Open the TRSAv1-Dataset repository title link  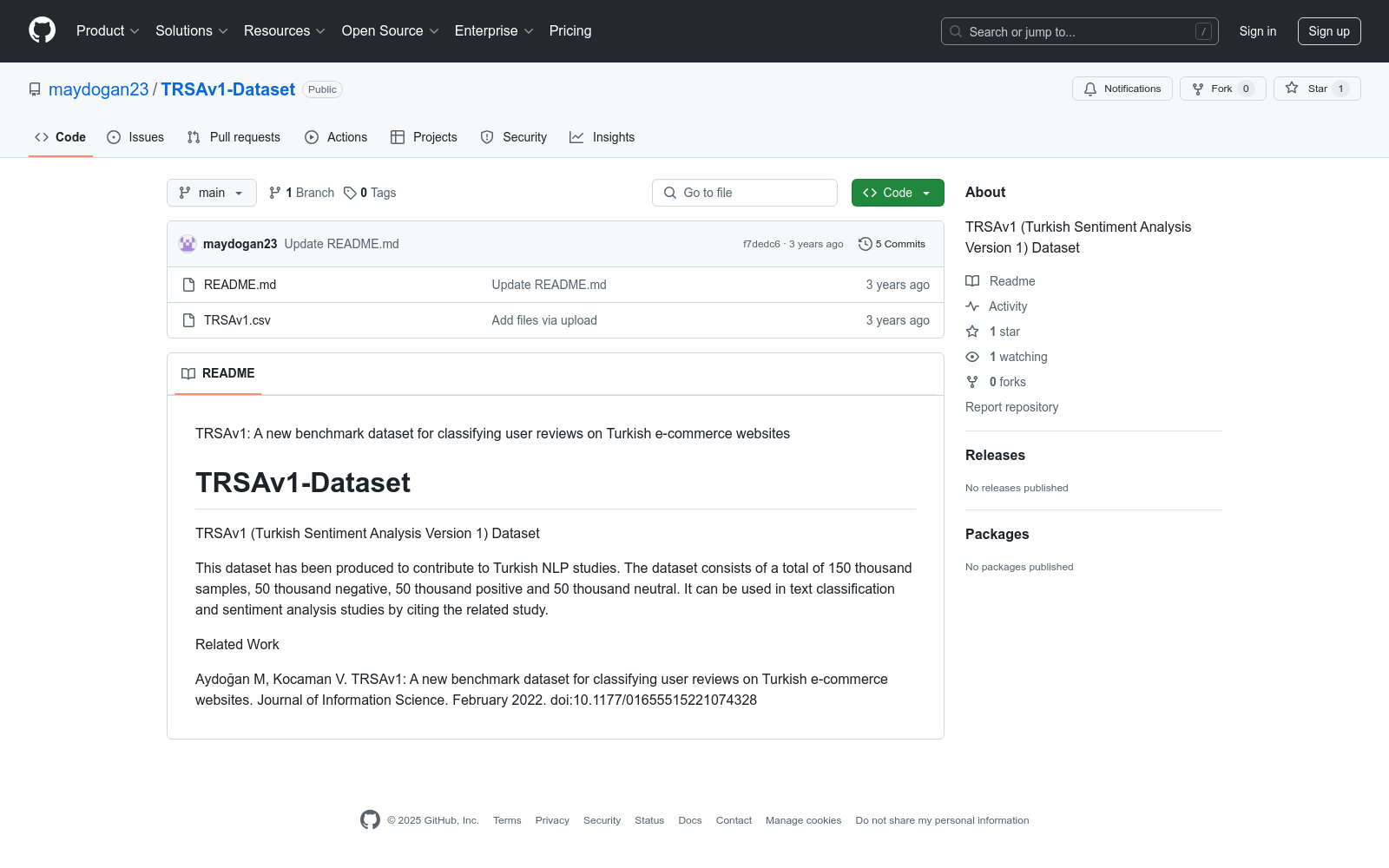coord(228,89)
